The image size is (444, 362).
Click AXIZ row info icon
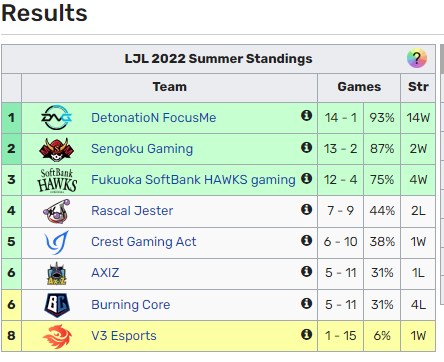click(306, 271)
